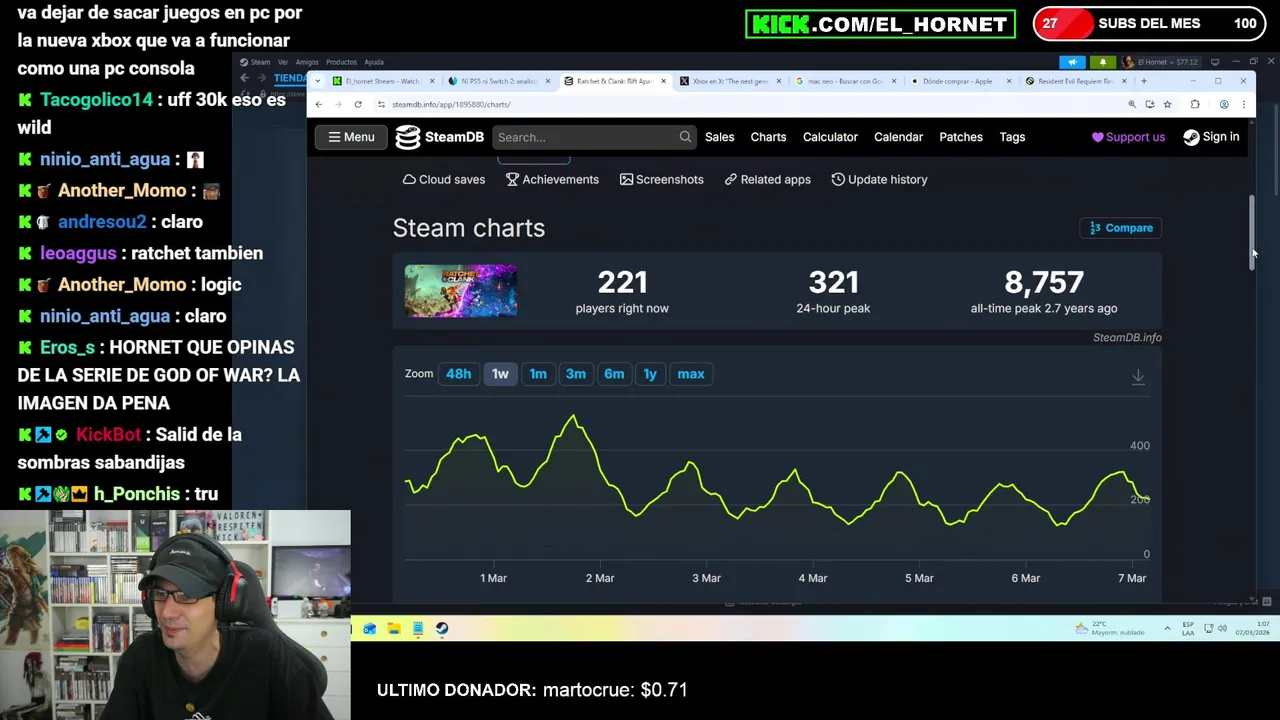Viewport: 1280px width, 720px height.
Task: Set chart zoom to 6m
Action: pos(614,374)
